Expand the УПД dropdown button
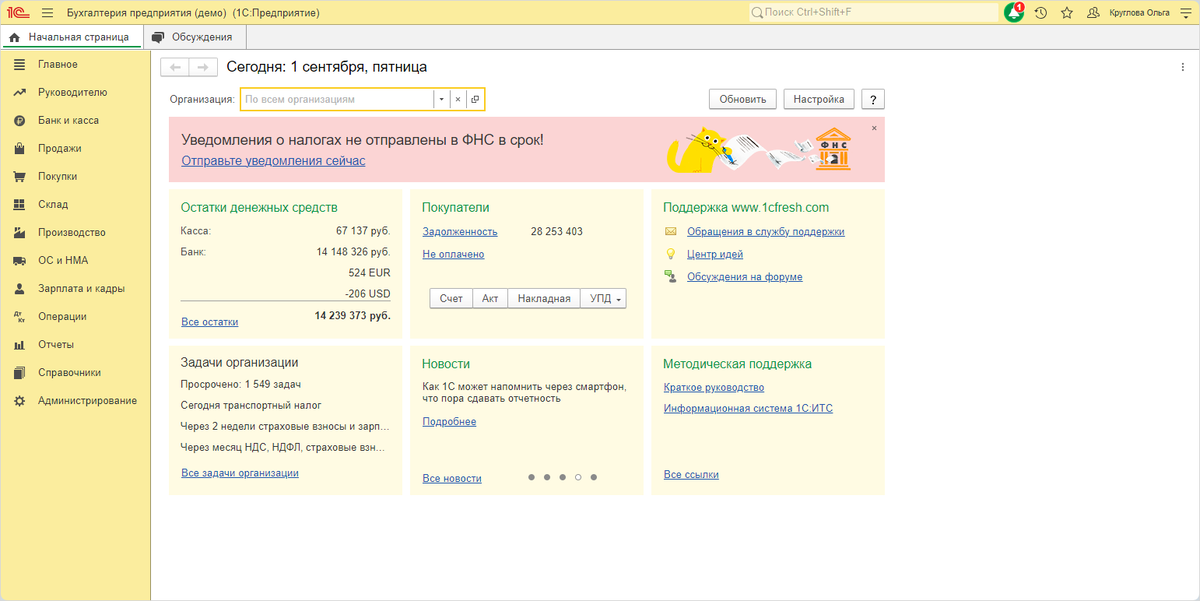 pos(604,298)
